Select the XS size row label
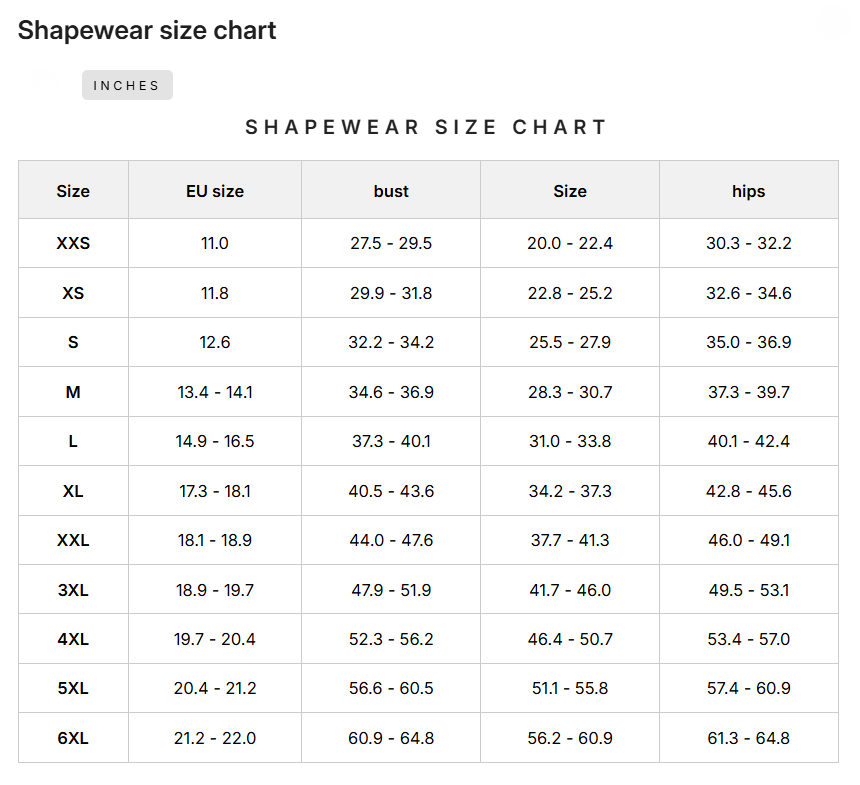This screenshot has height=785, width=860. [72, 292]
